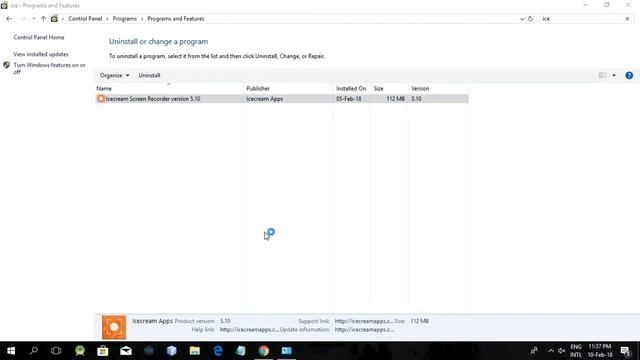The width and height of the screenshot is (640, 360).
Task: Open Control Panel Home link
Action: point(39,37)
